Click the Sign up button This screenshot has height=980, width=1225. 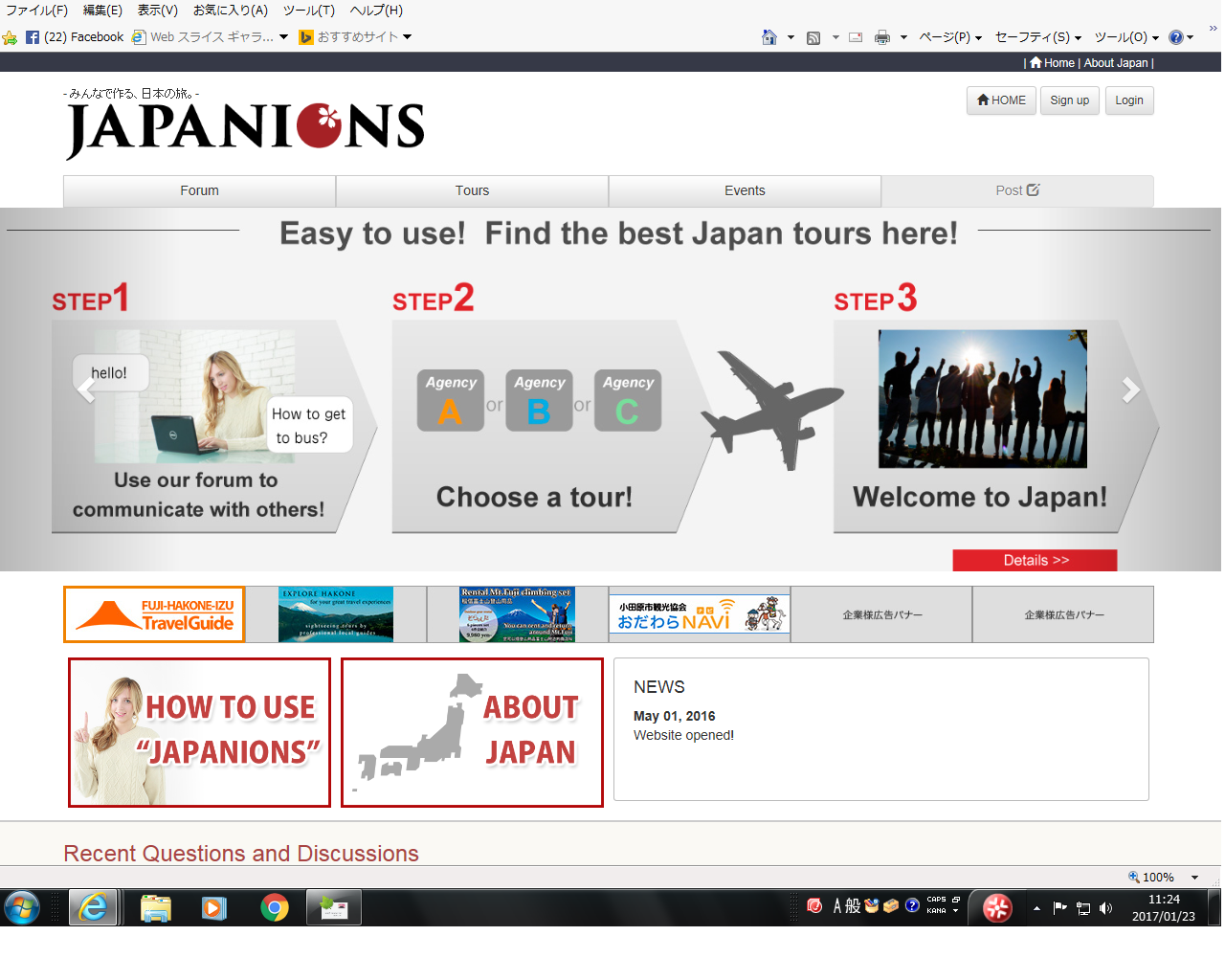[x=1070, y=100]
